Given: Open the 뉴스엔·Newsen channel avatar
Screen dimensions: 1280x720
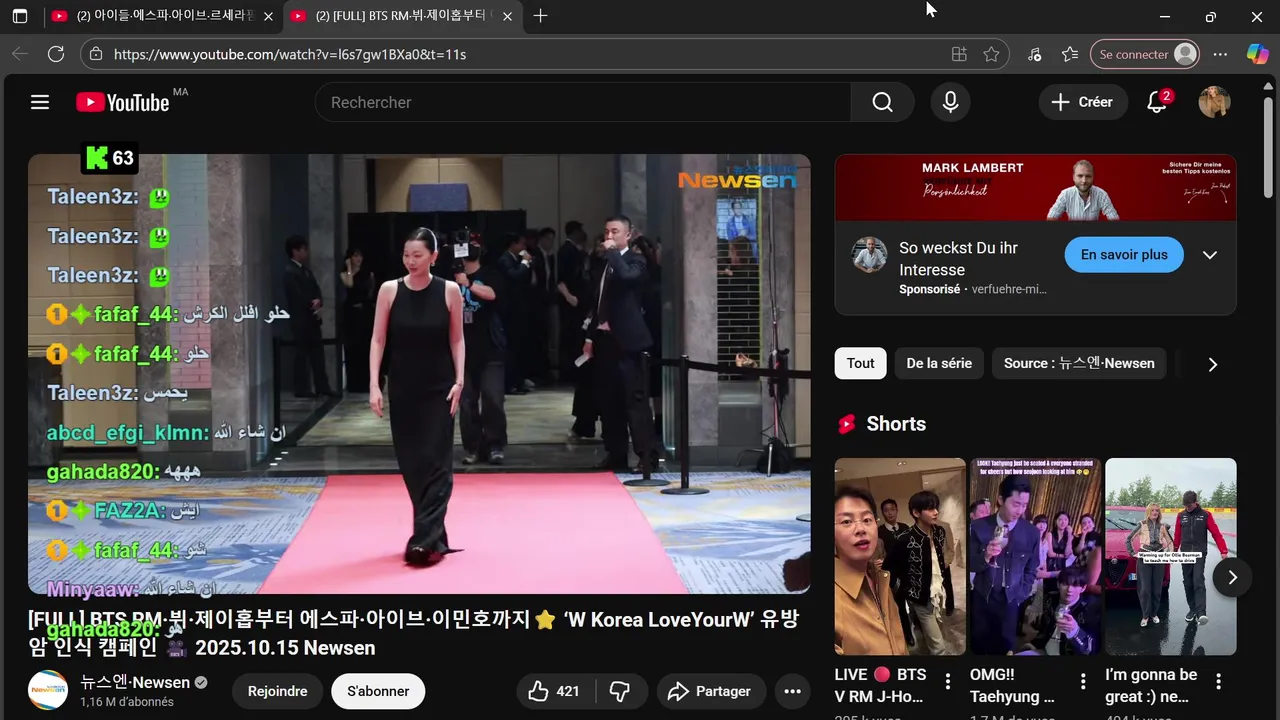Looking at the screenshot, I should pyautogui.click(x=48, y=690).
